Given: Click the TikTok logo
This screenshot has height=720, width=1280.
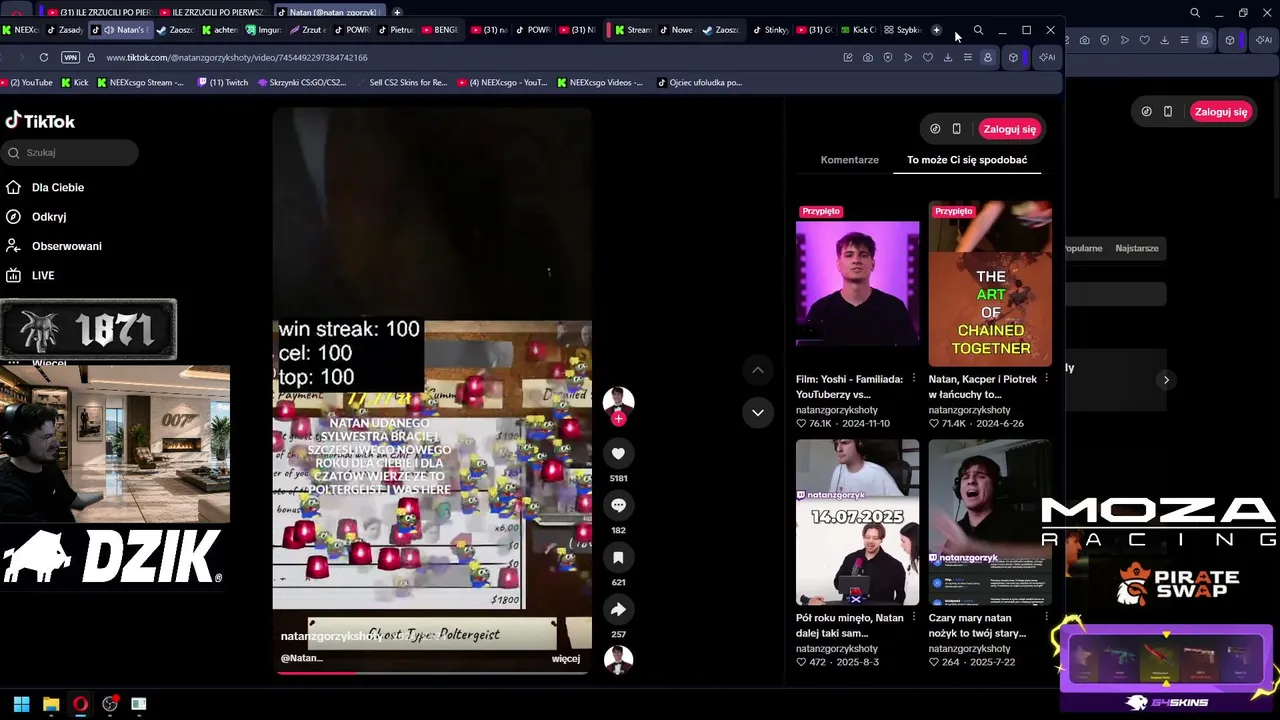Looking at the screenshot, I should [x=40, y=121].
